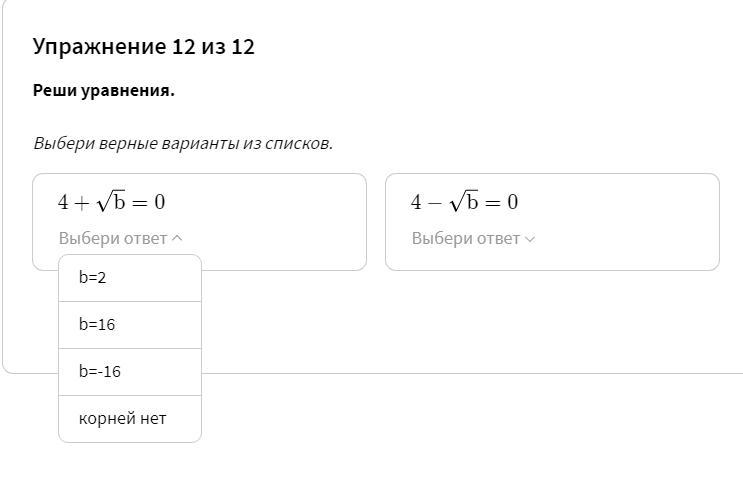Select the 'корней нет' option

[x=130, y=419]
